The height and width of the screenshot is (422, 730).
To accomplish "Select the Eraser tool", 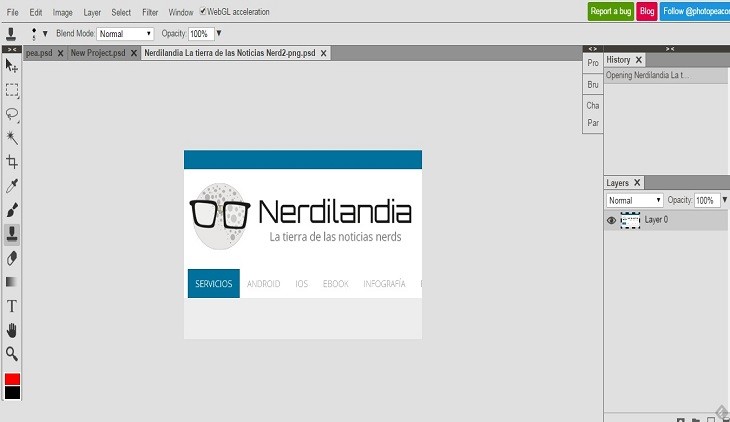I will coord(12,258).
